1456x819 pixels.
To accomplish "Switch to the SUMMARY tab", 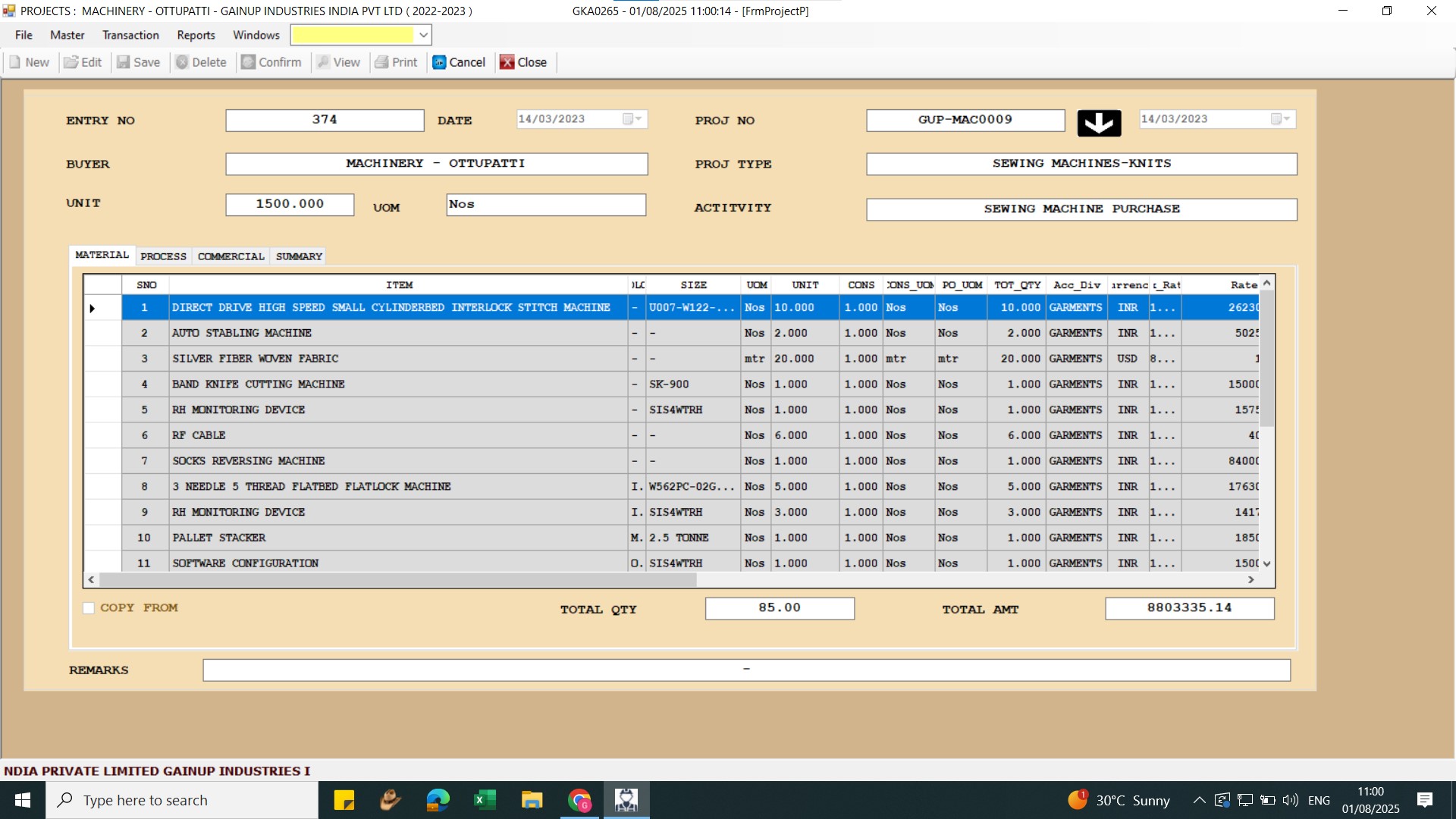I will (299, 256).
